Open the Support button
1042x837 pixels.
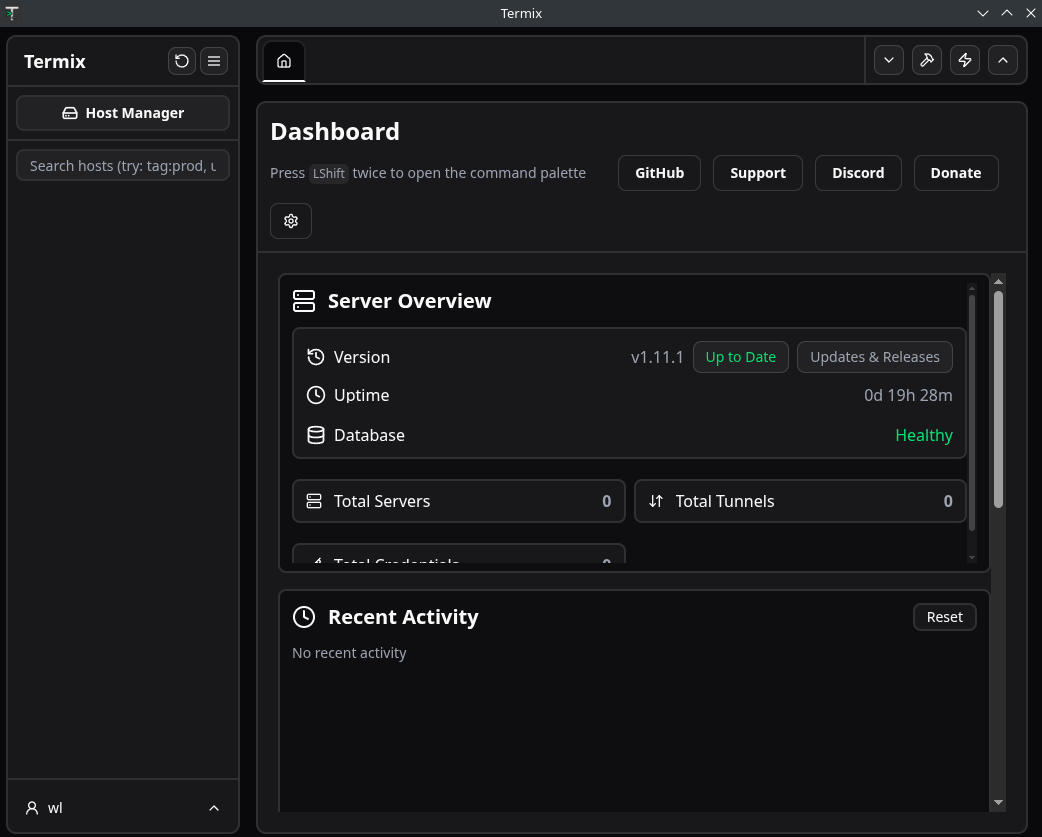pos(758,173)
